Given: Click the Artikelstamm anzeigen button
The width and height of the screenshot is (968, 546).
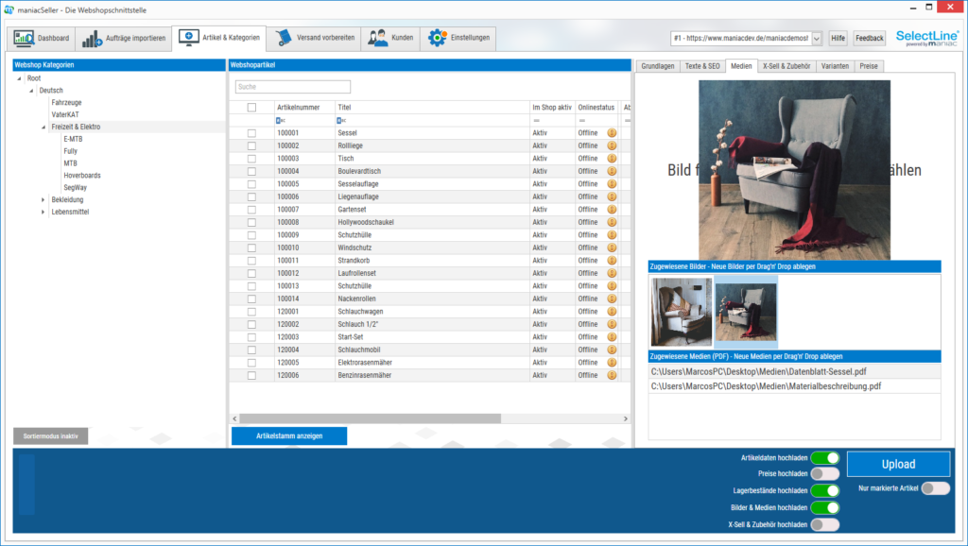Looking at the screenshot, I should (289, 436).
